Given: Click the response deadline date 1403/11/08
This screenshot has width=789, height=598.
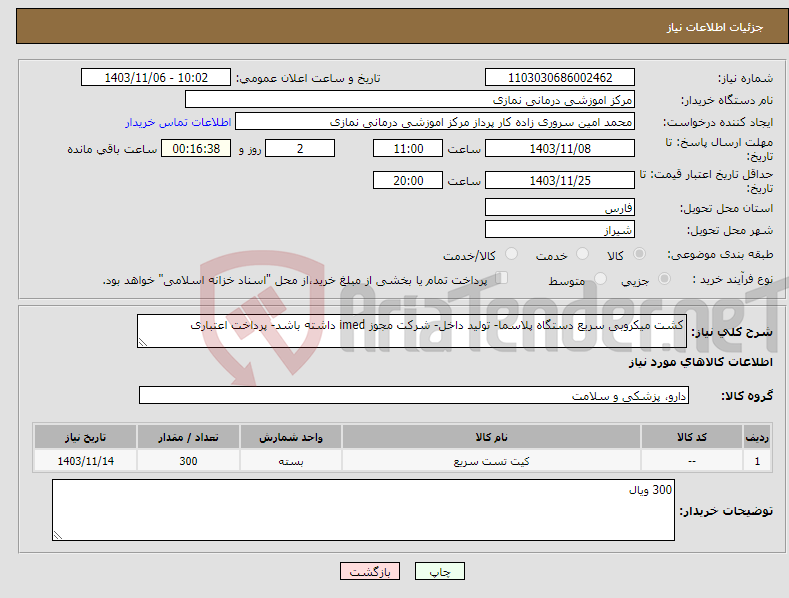Looking at the screenshot, I should pos(560,148).
